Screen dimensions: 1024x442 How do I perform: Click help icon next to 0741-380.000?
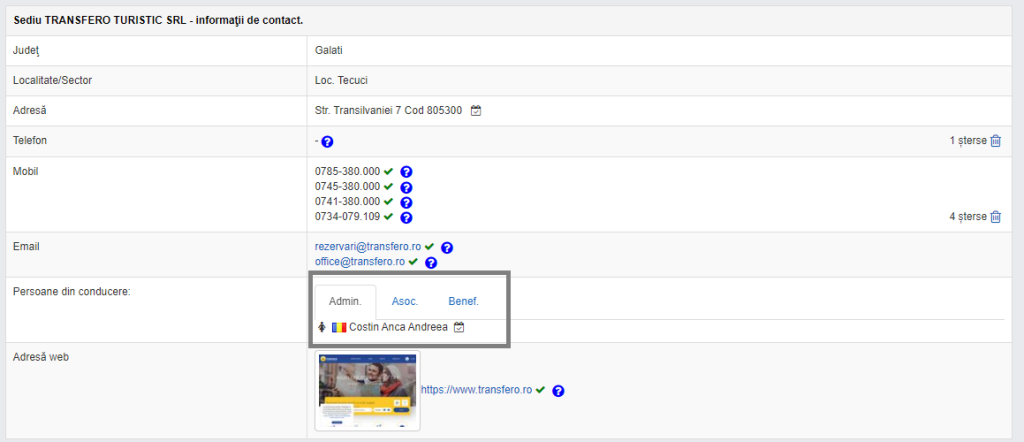coord(406,202)
